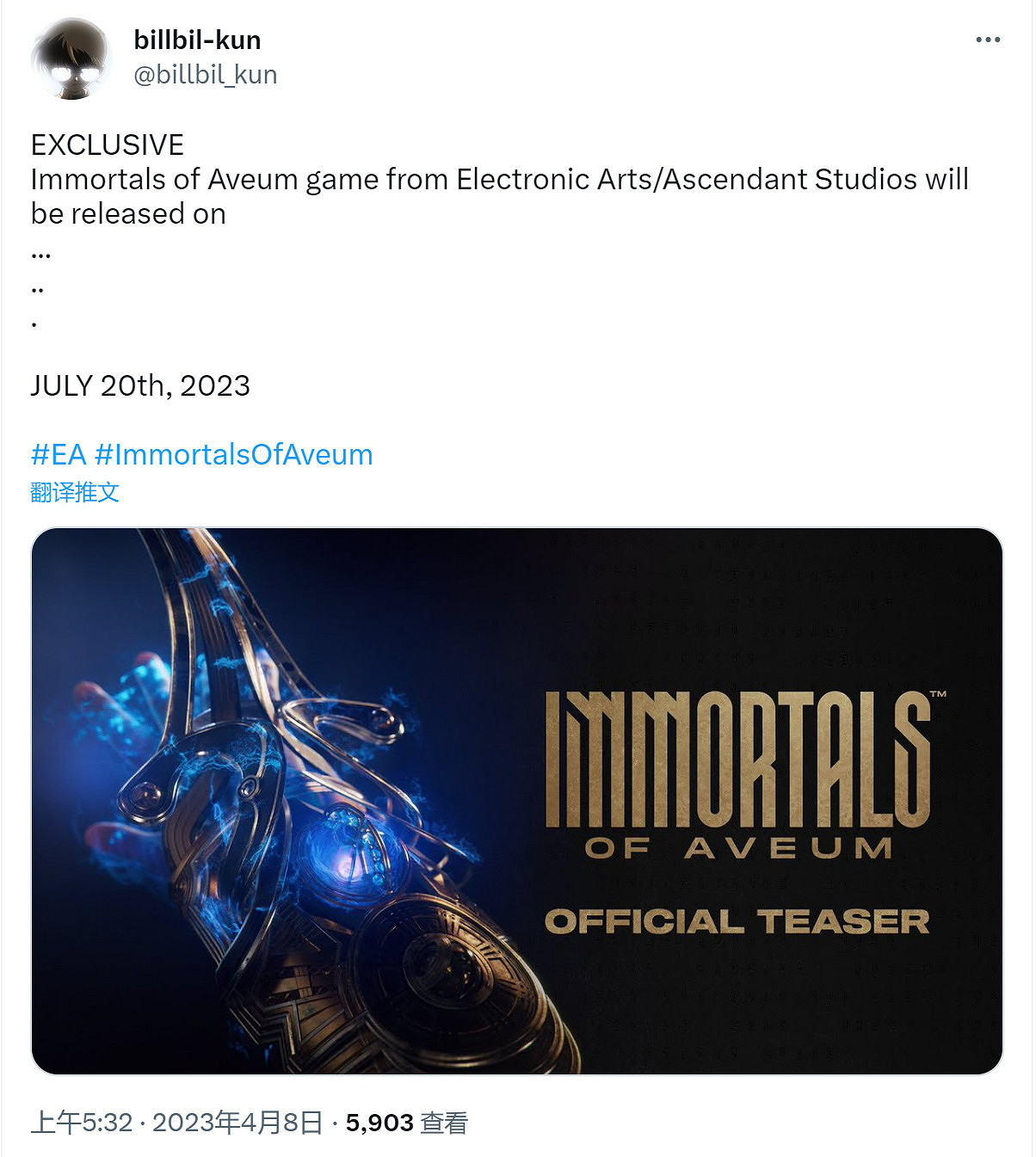Click the 上午5:32 timestamp
1036x1157 pixels.
82,1123
